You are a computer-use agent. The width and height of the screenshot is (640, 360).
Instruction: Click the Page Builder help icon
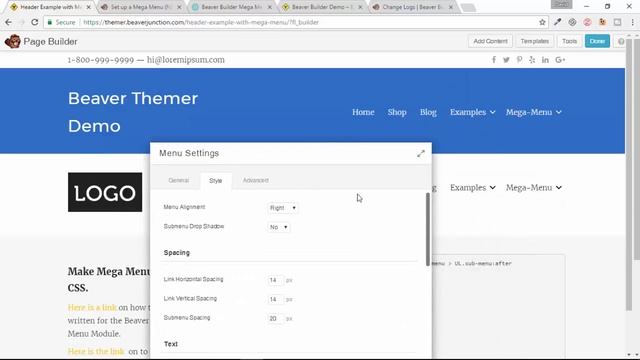pyautogui.click(x=620, y=41)
